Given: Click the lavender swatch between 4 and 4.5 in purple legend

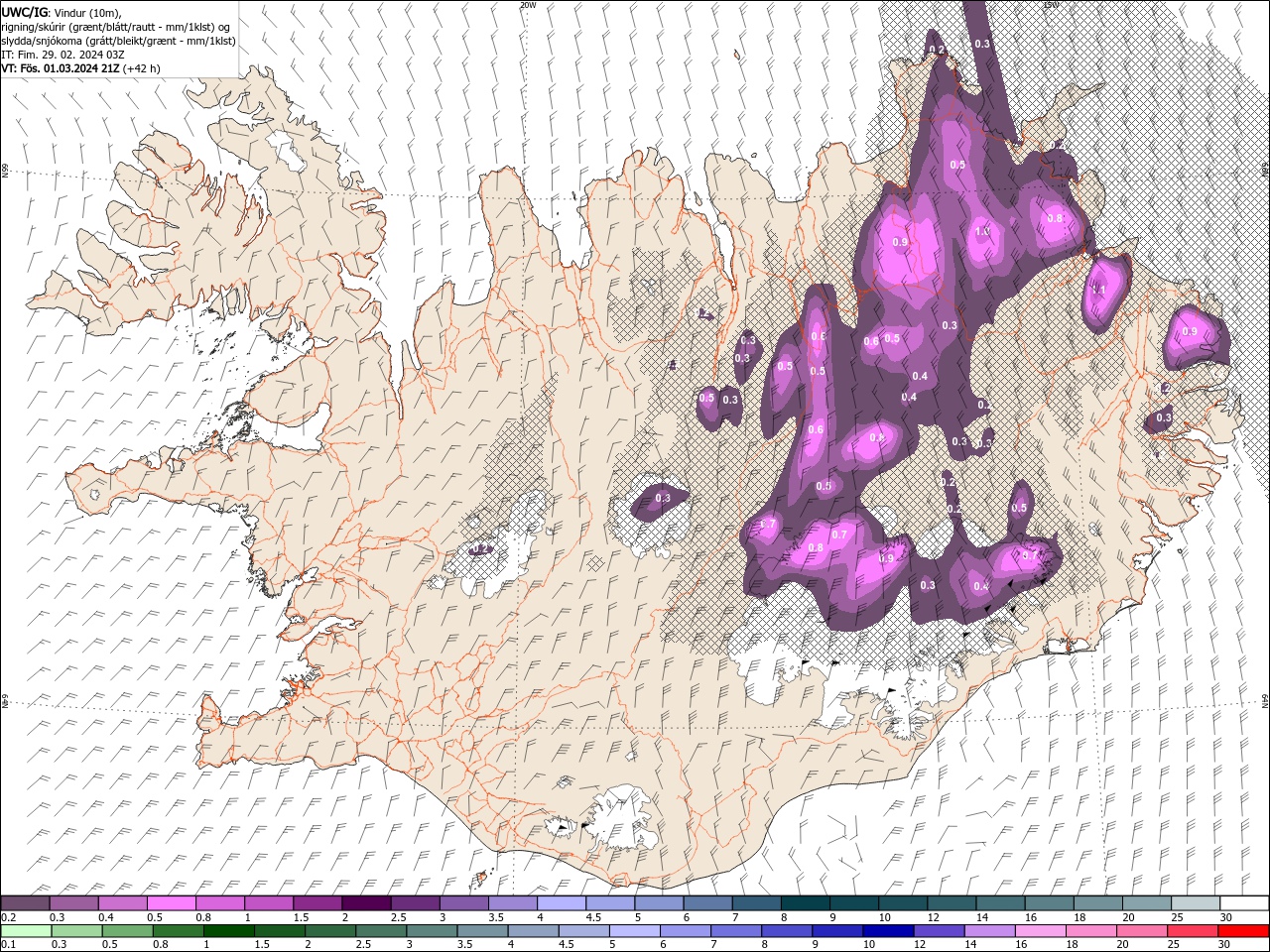Looking at the screenshot, I should [x=562, y=903].
